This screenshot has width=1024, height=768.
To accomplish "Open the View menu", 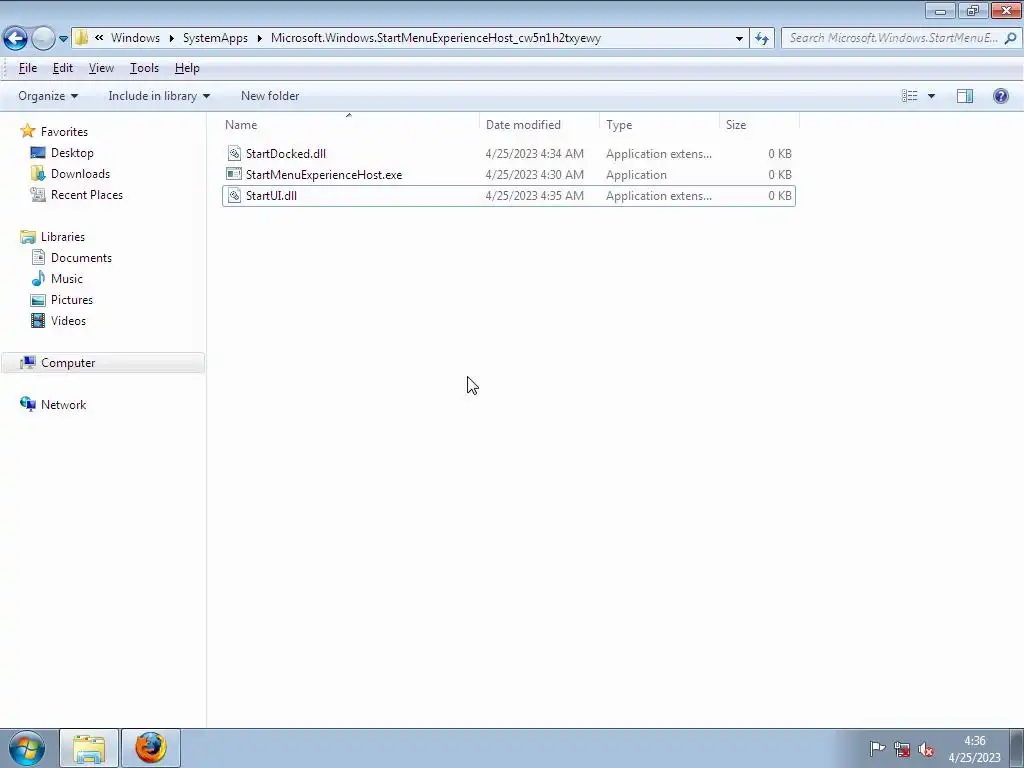I will click(101, 68).
